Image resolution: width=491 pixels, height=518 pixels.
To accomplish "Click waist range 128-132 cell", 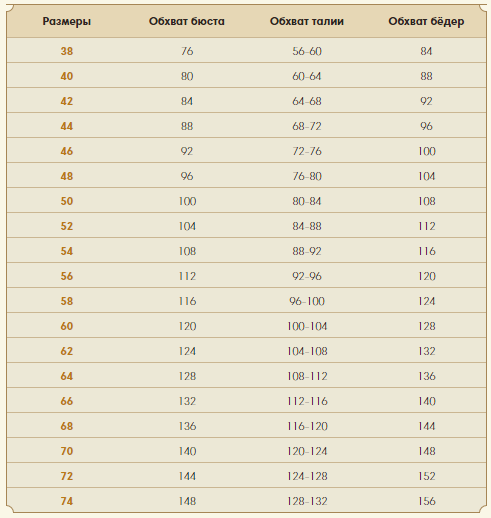I will [x=307, y=501].
